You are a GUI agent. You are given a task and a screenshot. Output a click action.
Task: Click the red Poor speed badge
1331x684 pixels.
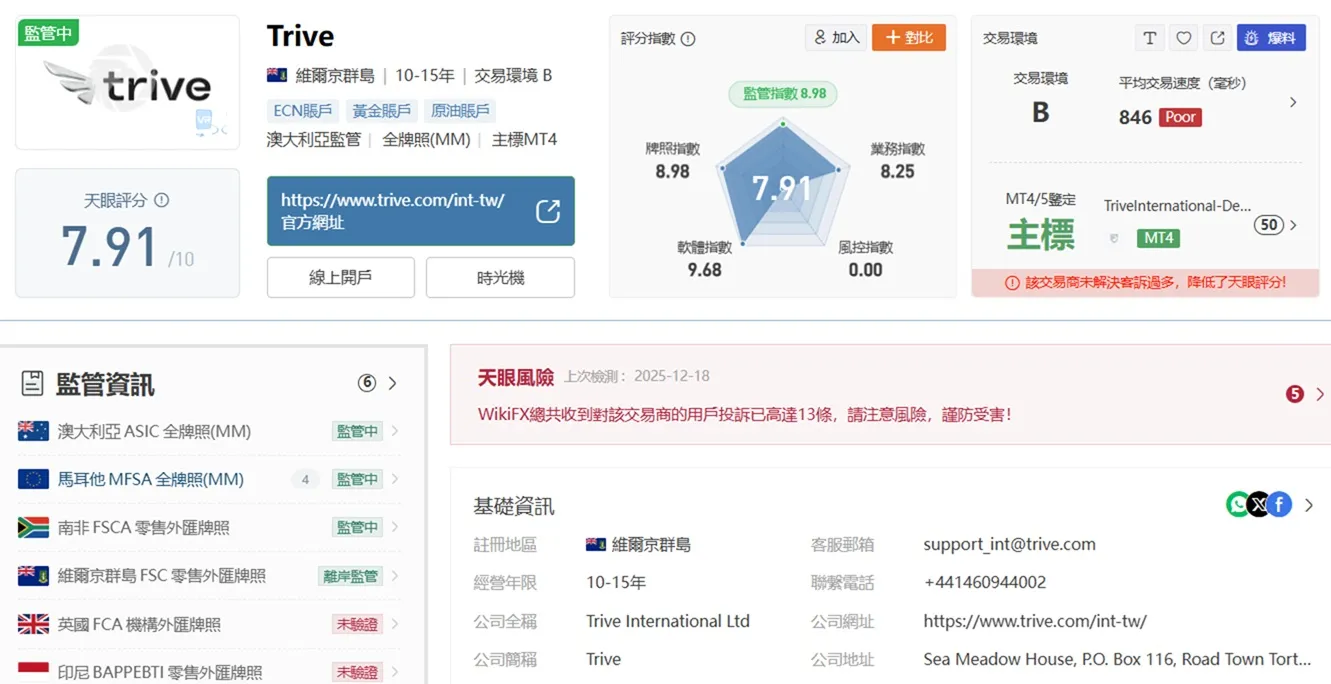pos(1180,117)
